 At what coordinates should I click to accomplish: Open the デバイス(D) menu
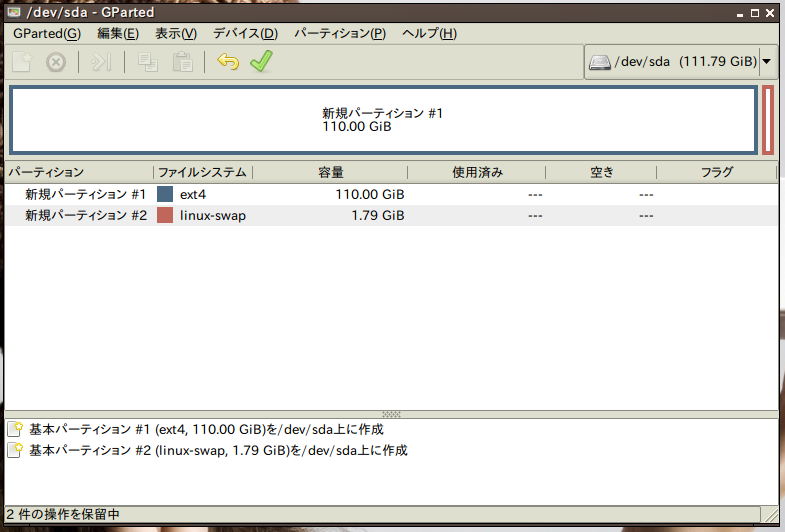point(245,34)
